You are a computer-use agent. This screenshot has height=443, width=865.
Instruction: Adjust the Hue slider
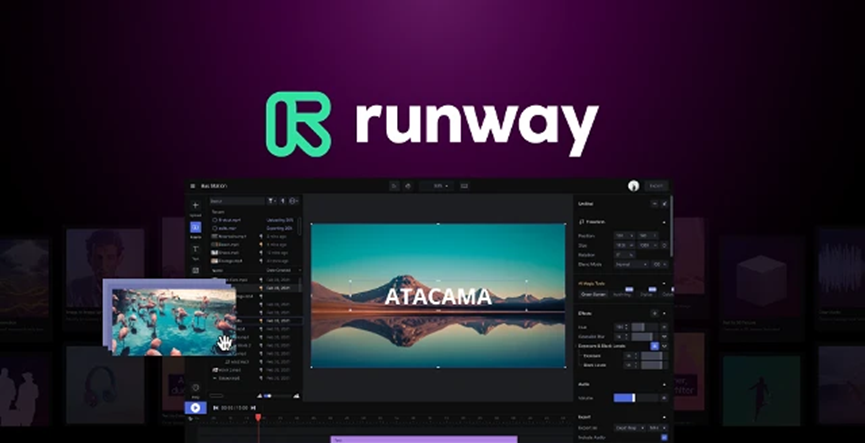click(645, 327)
